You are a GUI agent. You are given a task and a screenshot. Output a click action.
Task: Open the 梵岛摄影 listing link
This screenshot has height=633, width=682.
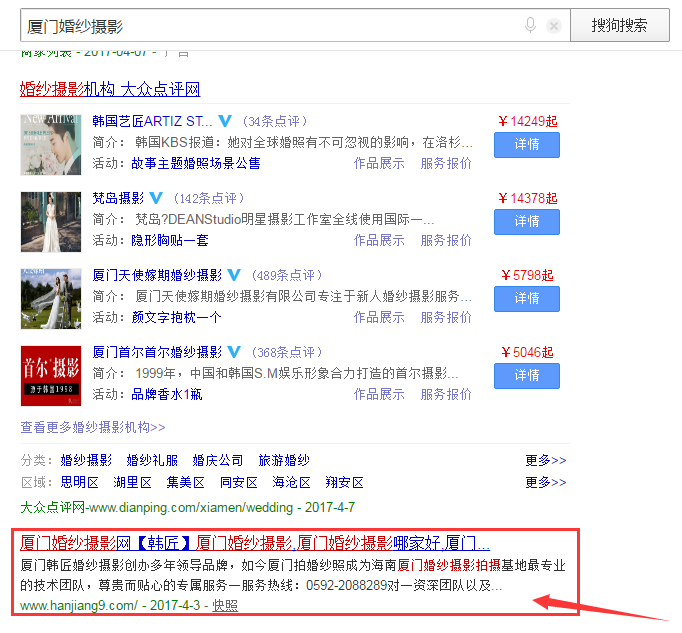(x=118, y=198)
